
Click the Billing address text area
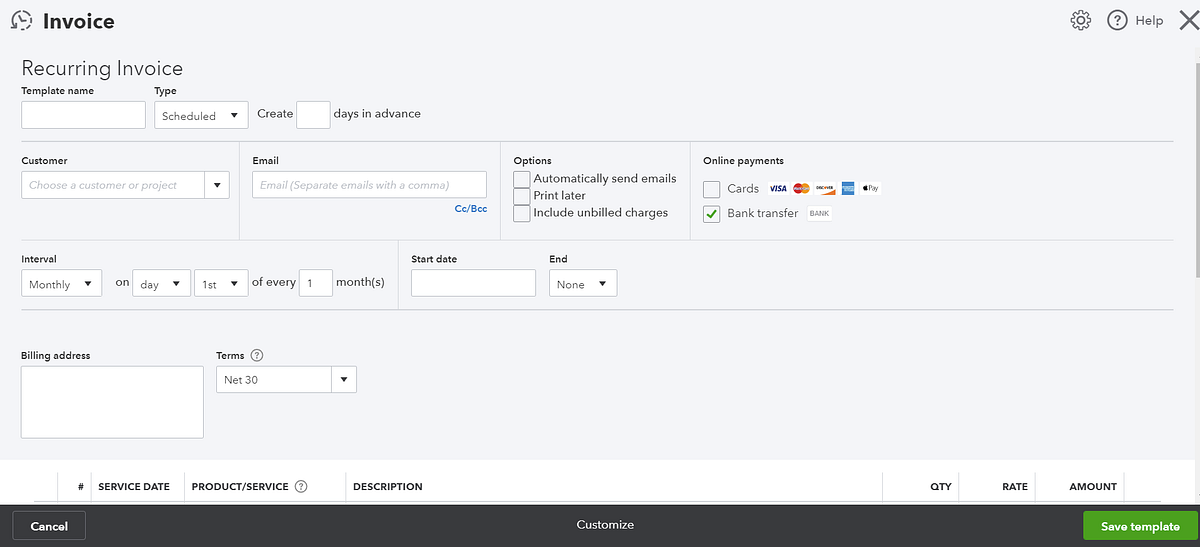pyautogui.click(x=112, y=402)
